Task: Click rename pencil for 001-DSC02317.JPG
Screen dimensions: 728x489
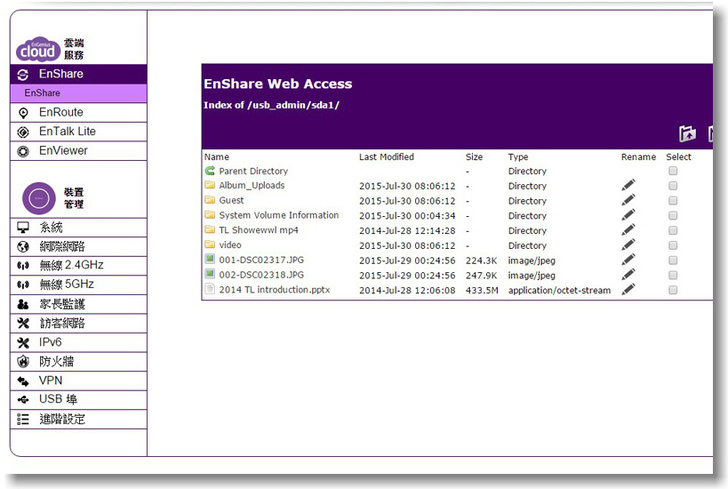Action: [x=628, y=260]
